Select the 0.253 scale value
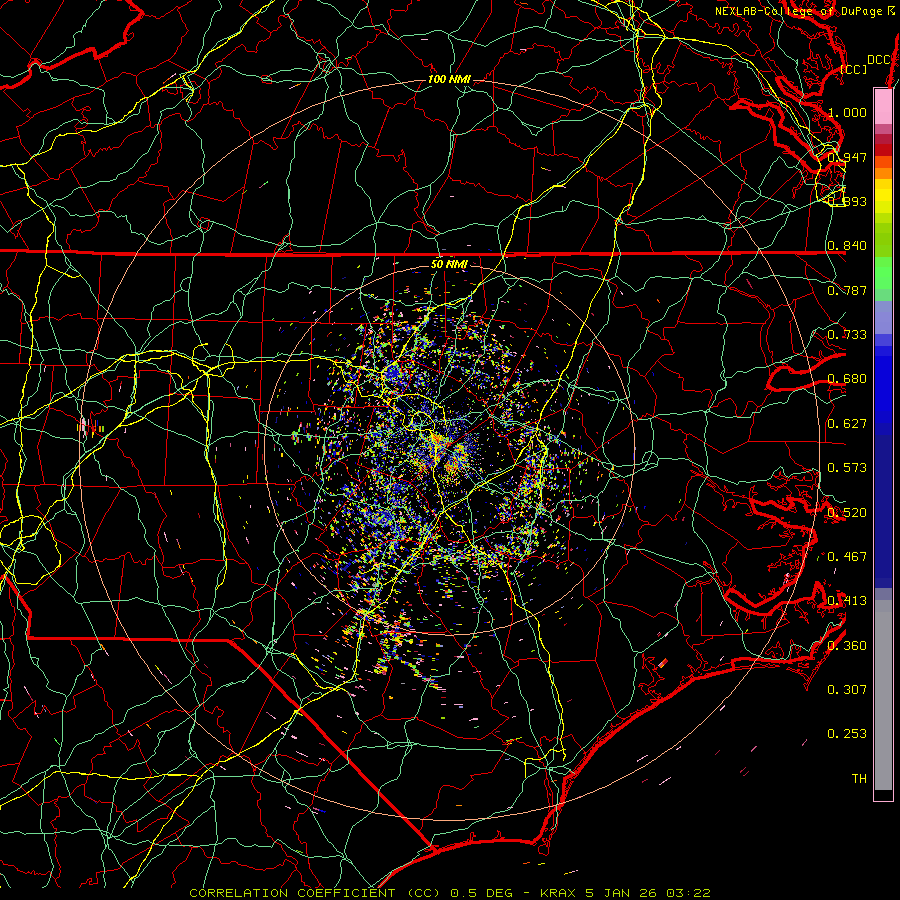900x900 pixels. click(847, 734)
